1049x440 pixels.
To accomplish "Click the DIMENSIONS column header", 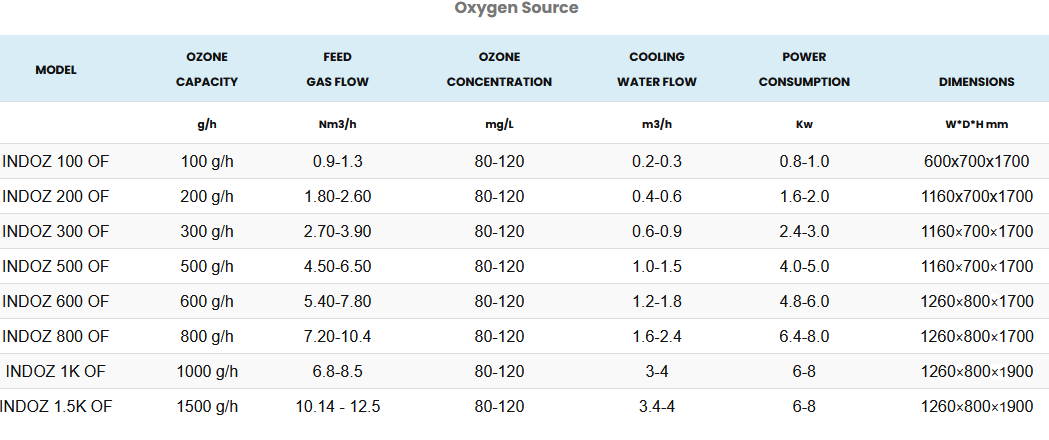I will (x=976, y=82).
